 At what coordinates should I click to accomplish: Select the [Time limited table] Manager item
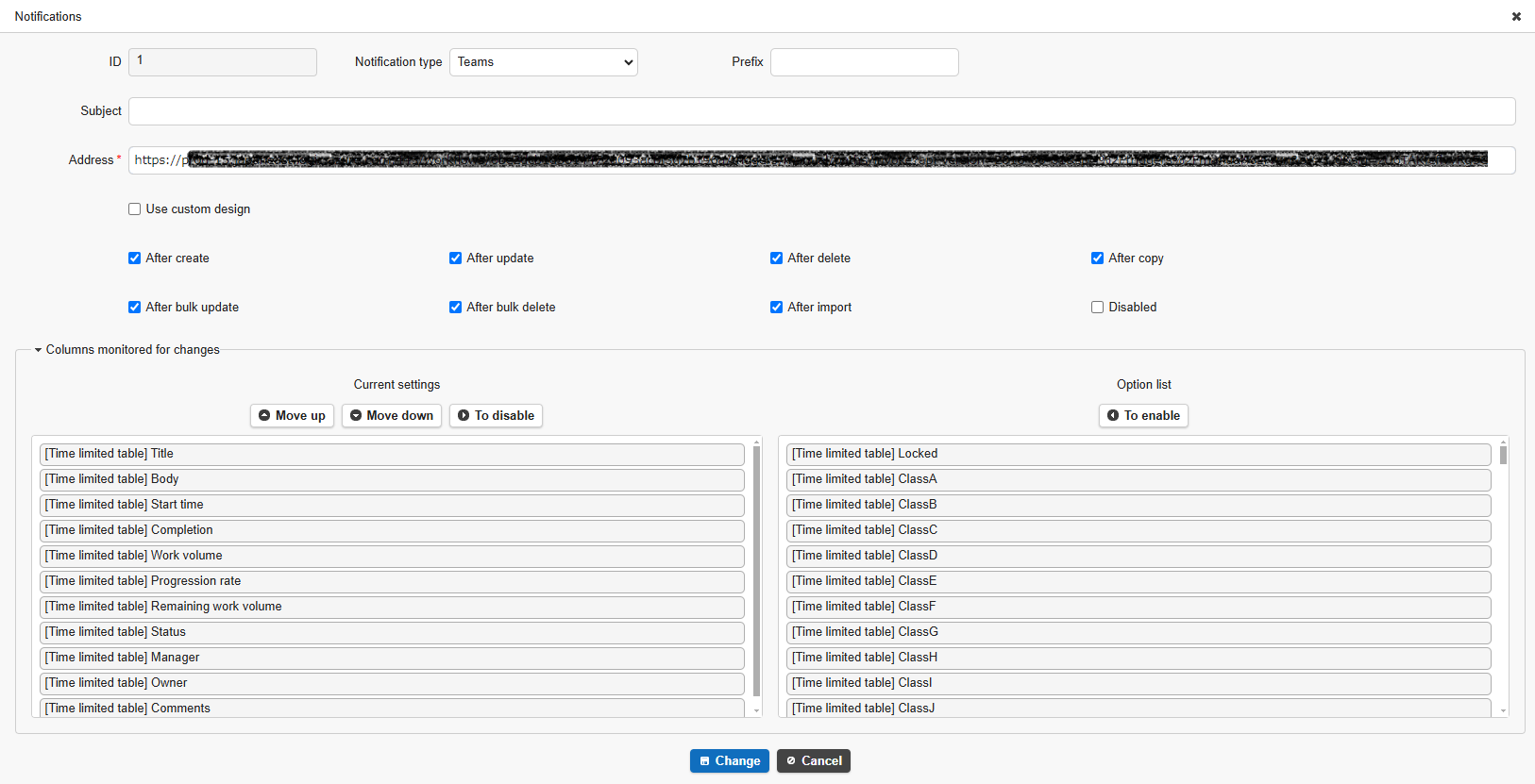pyautogui.click(x=392, y=658)
